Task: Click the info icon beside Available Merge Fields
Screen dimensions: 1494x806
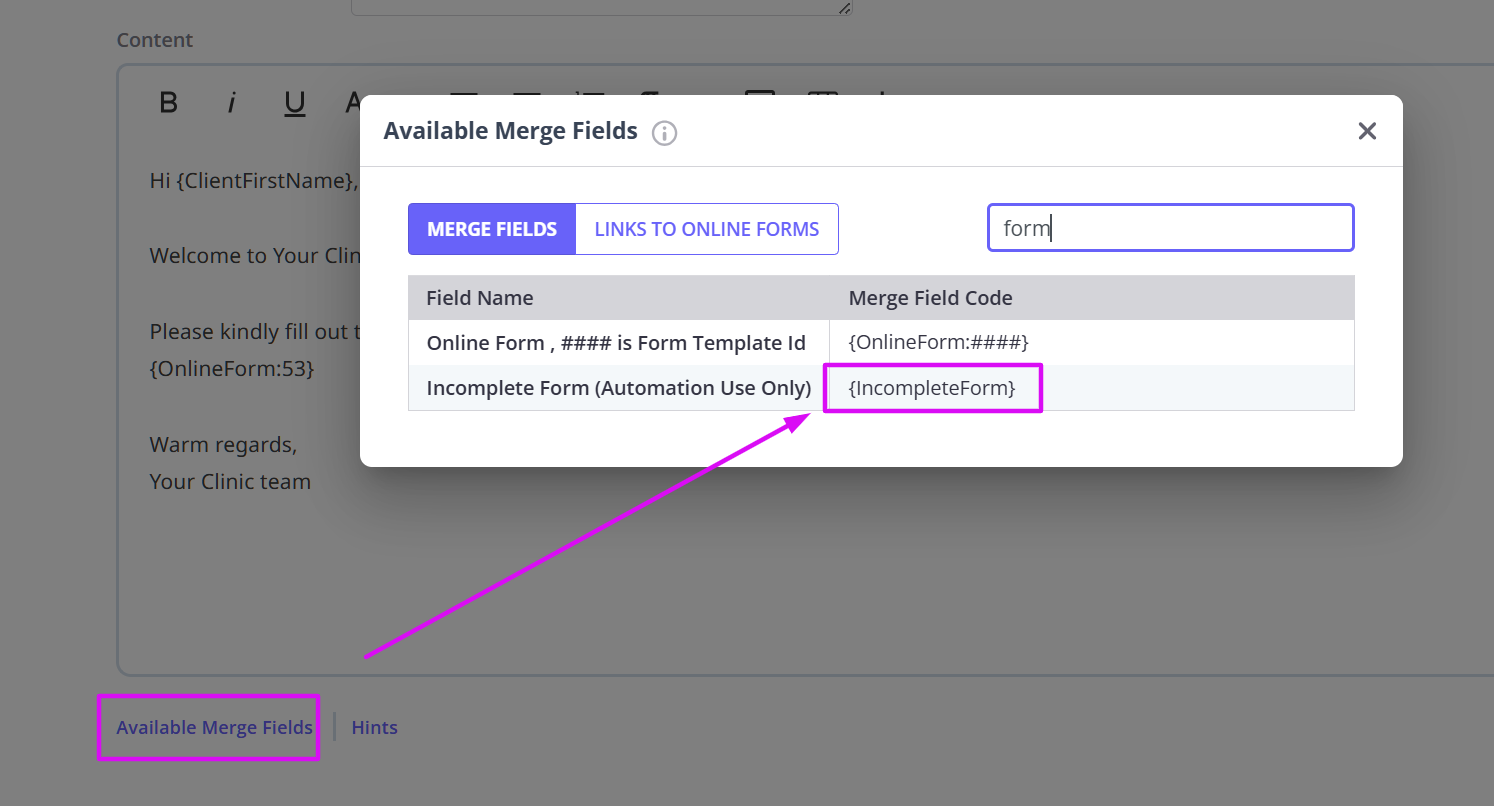Action: click(663, 132)
